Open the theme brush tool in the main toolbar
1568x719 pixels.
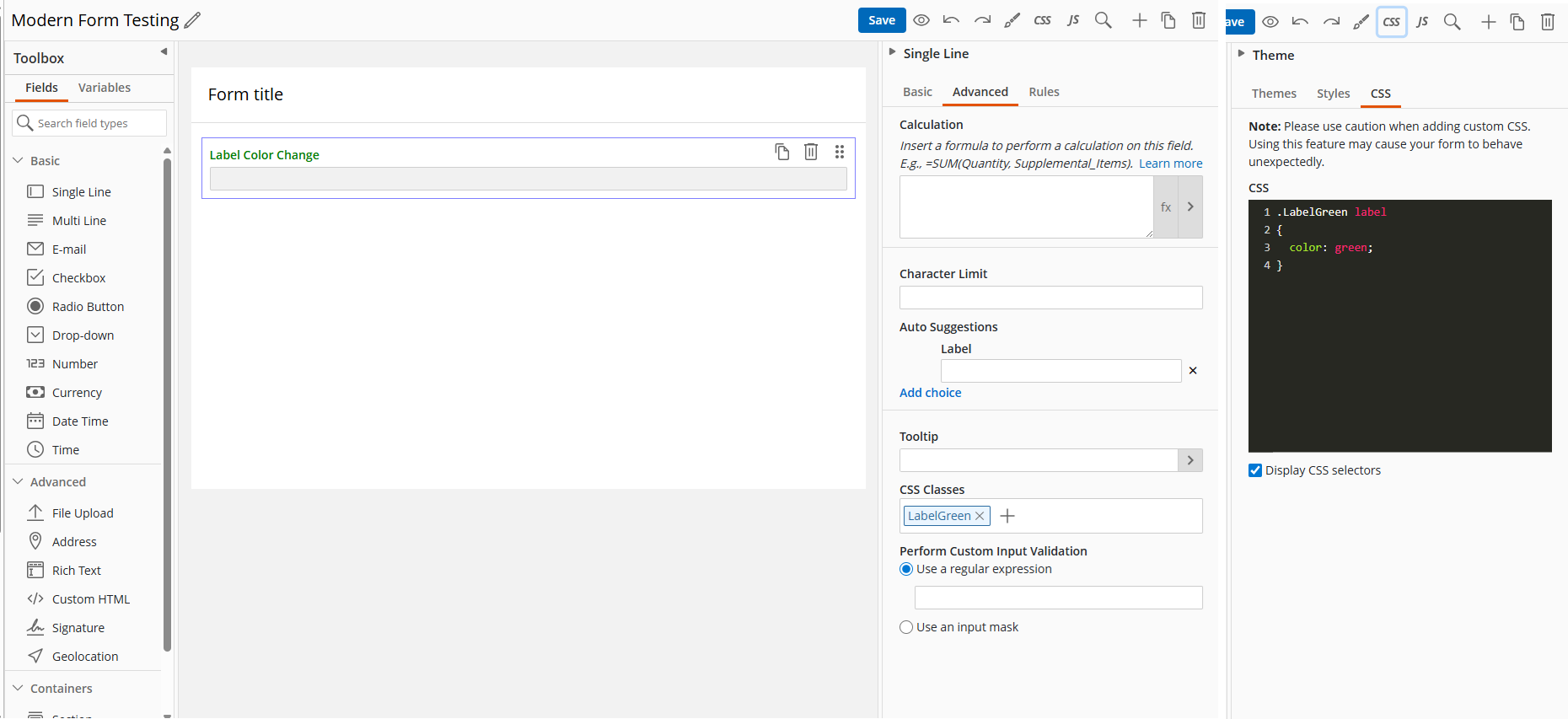click(x=1012, y=20)
